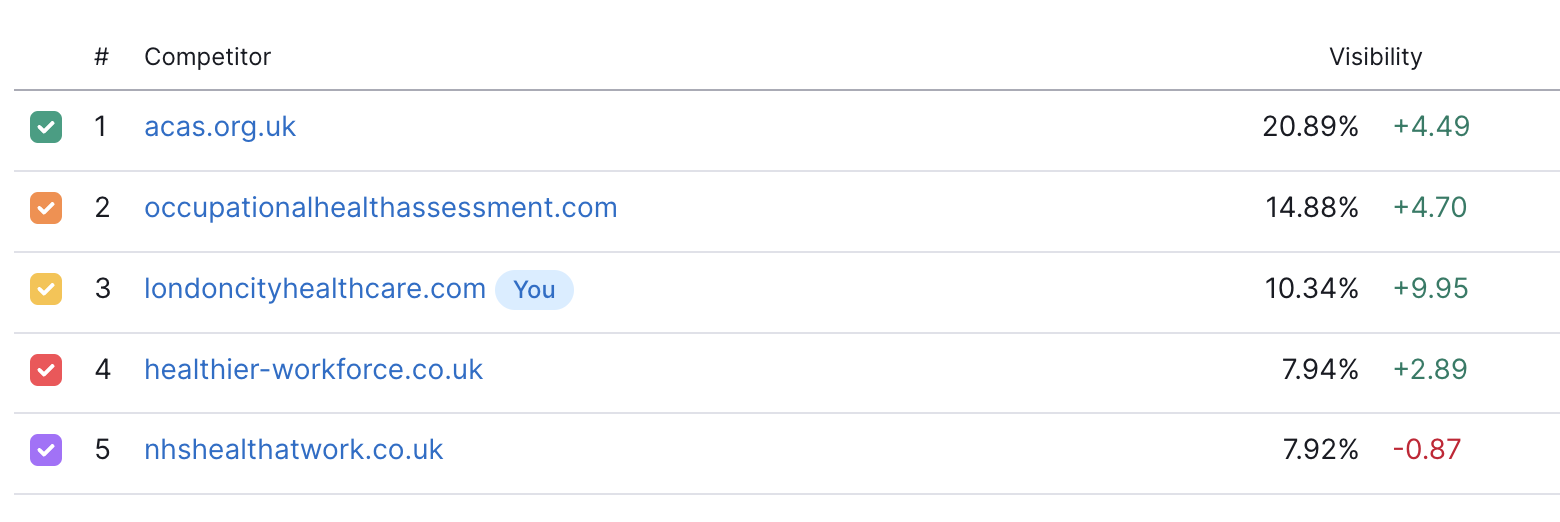
Task: Open occupationalhealthassessment.com competitor link
Action: click(x=381, y=208)
